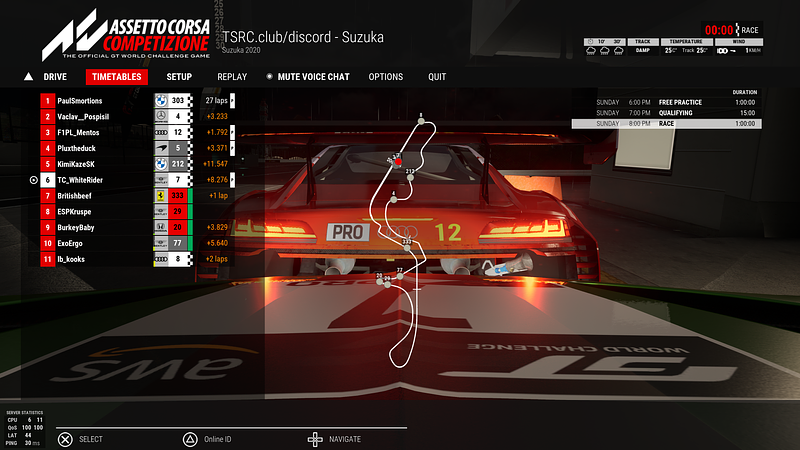Screen dimensions: 800x450
Task: Open the Drive menu item
Action: (55, 77)
